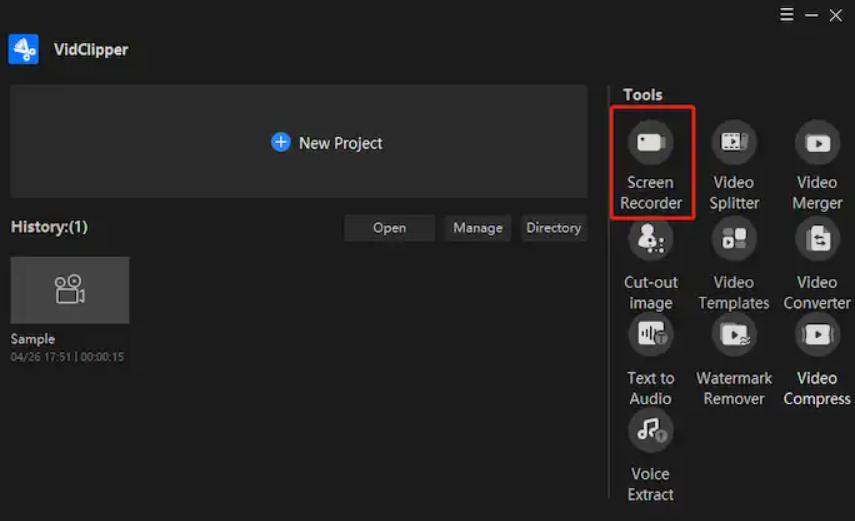Close the VidClipper window
855x521 pixels.
pyautogui.click(x=836, y=15)
